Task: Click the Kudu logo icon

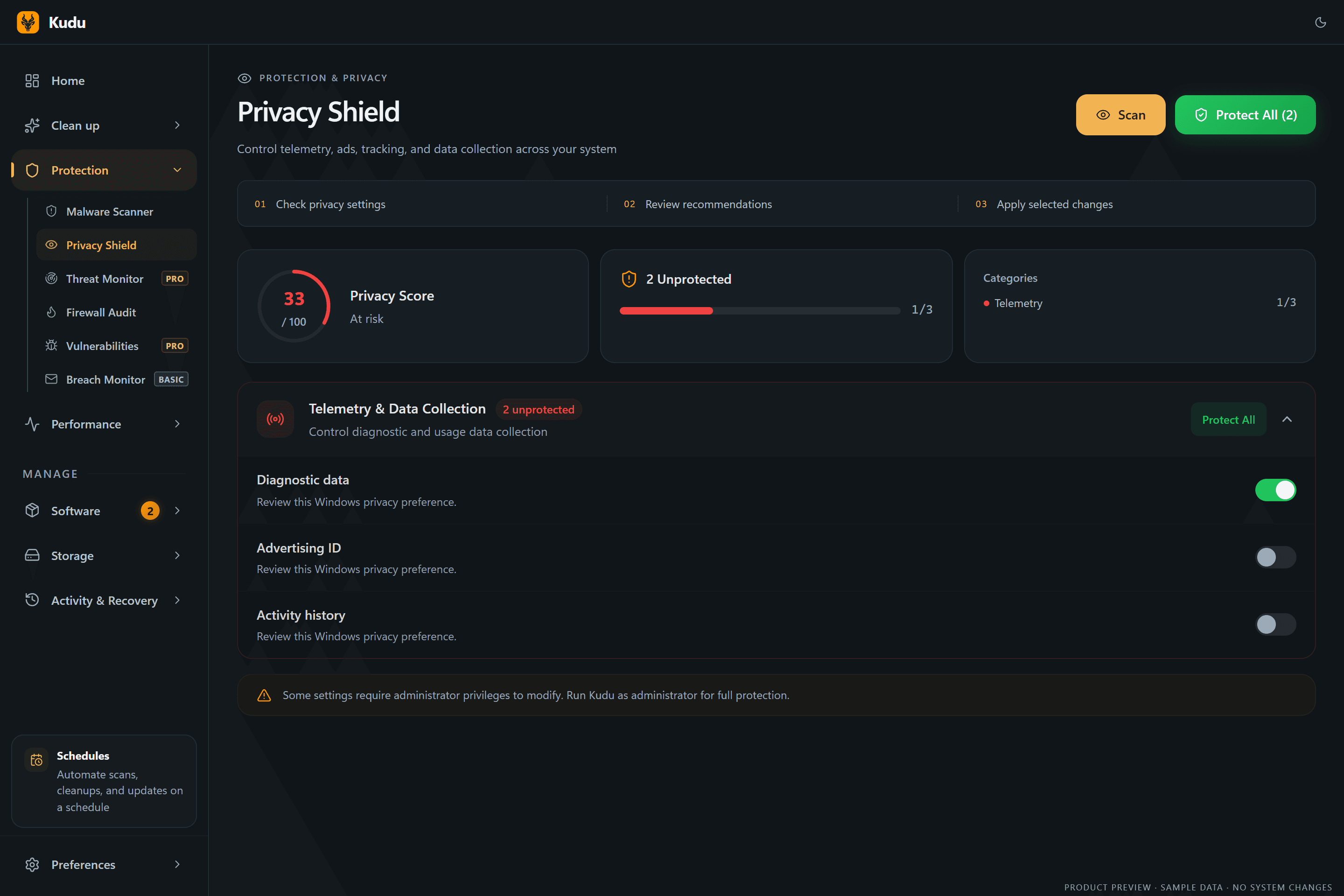Action: pos(28,22)
